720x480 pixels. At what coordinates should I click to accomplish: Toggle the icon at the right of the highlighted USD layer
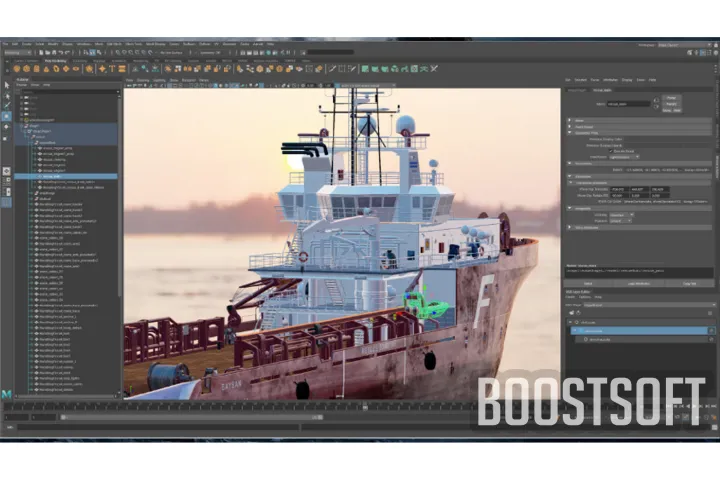point(711,331)
